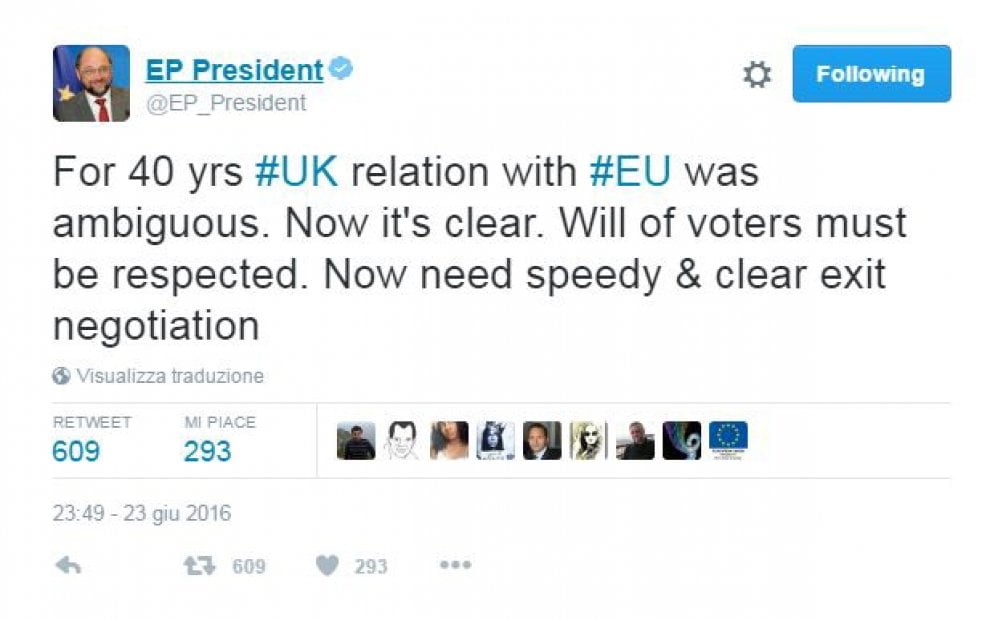This screenshot has height=620, width=990.
Task: Click the EU flag avatar among likers
Action: coord(728,440)
